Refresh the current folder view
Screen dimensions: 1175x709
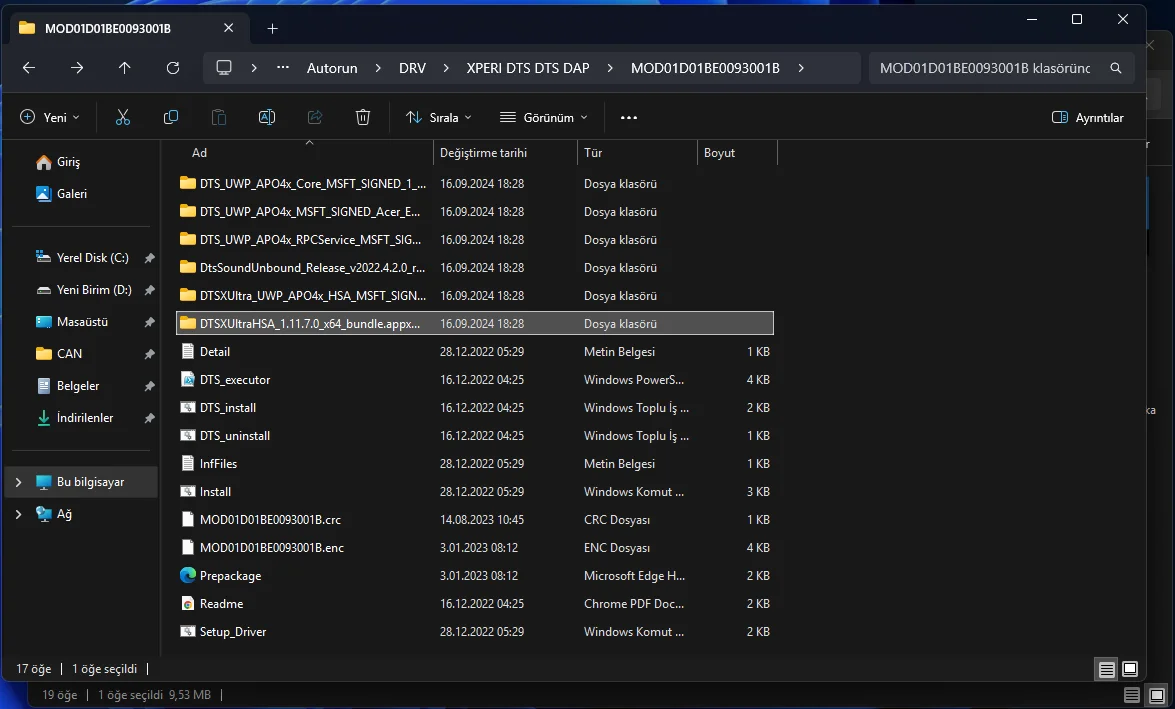coord(173,68)
